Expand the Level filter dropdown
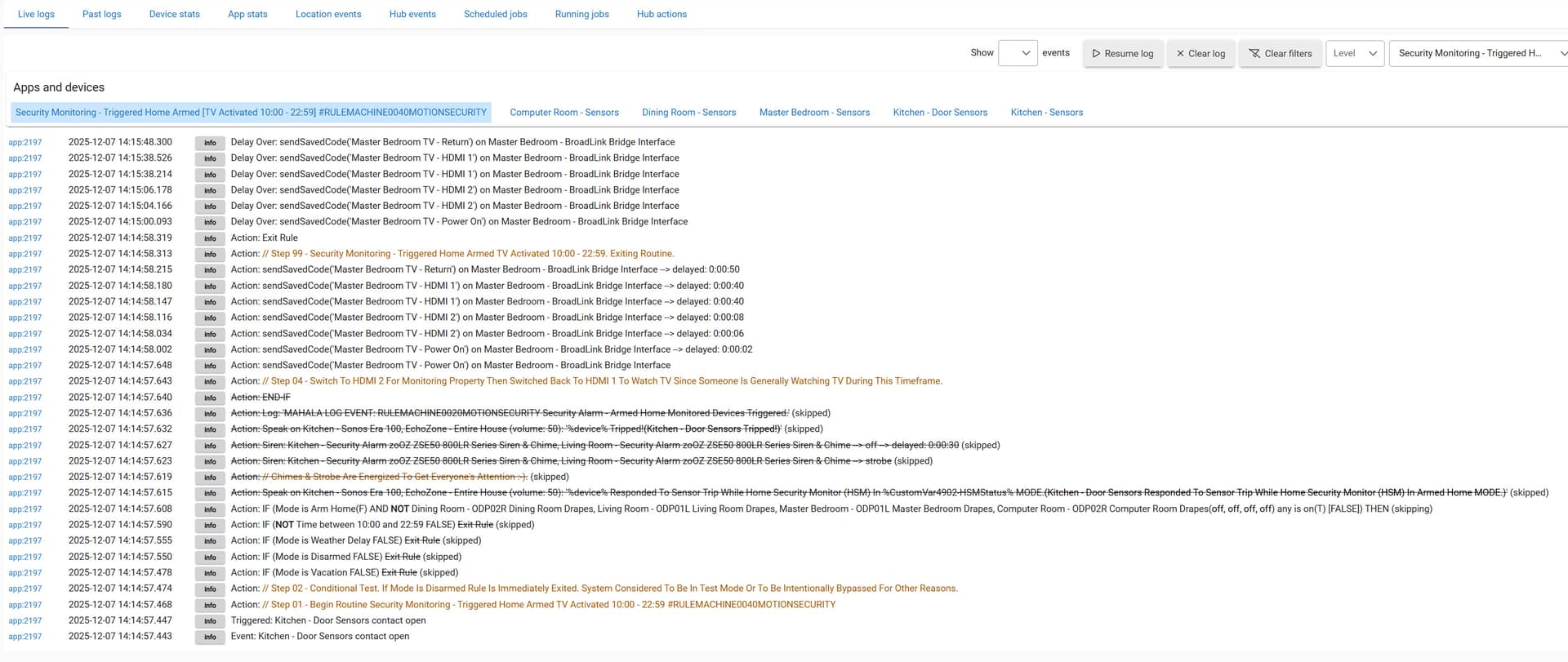 tap(1355, 53)
